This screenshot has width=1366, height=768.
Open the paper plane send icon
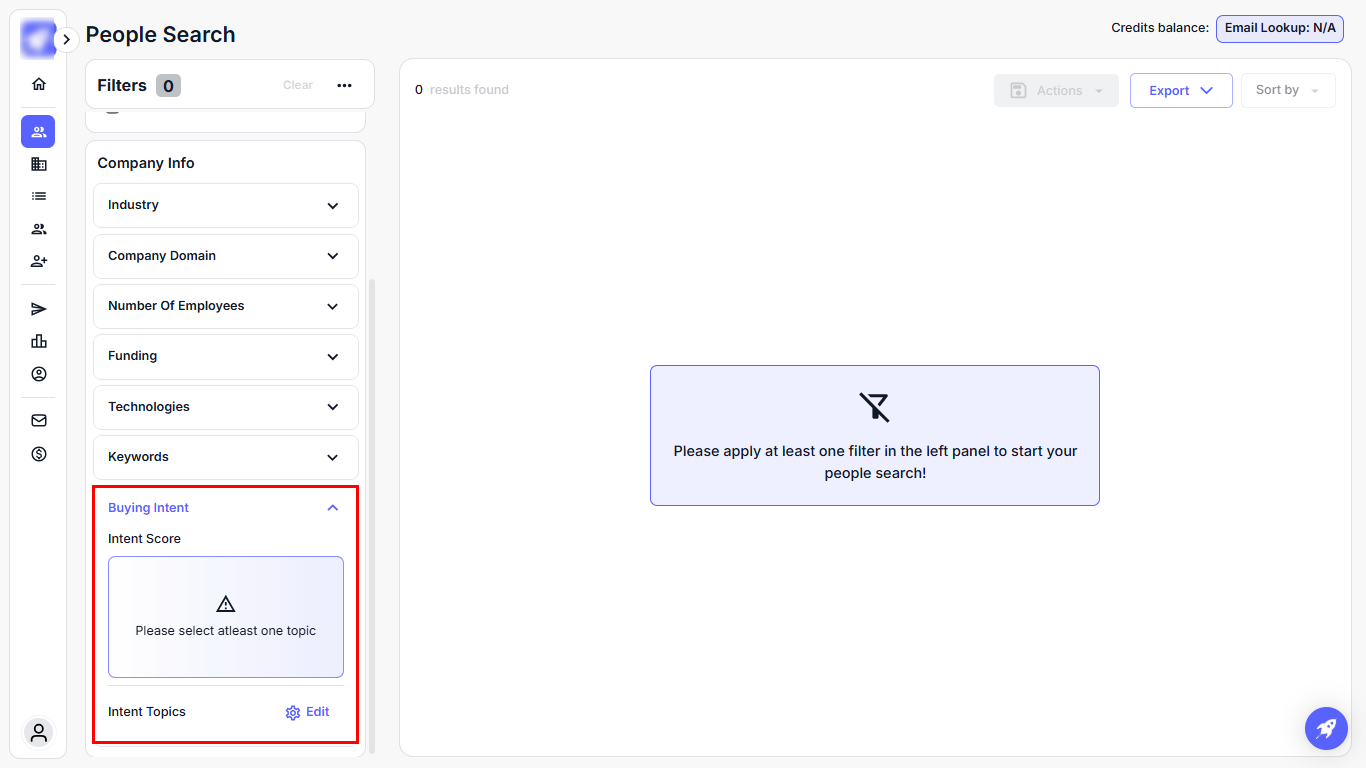pyautogui.click(x=39, y=309)
